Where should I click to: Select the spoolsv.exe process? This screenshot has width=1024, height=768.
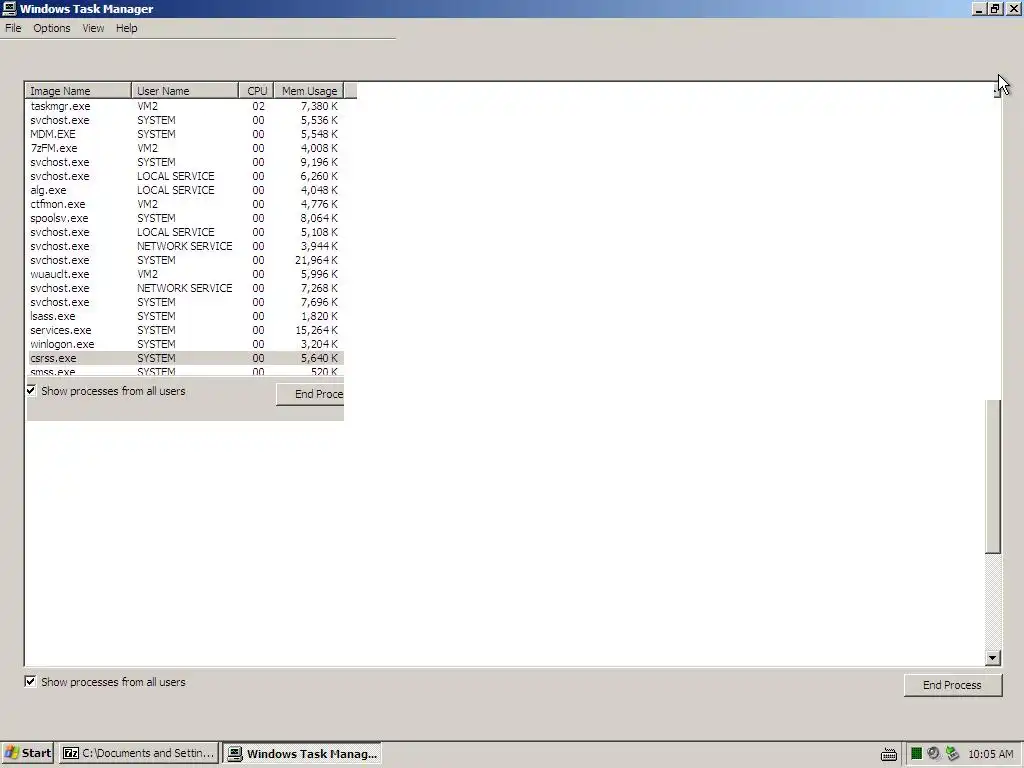click(x=185, y=218)
